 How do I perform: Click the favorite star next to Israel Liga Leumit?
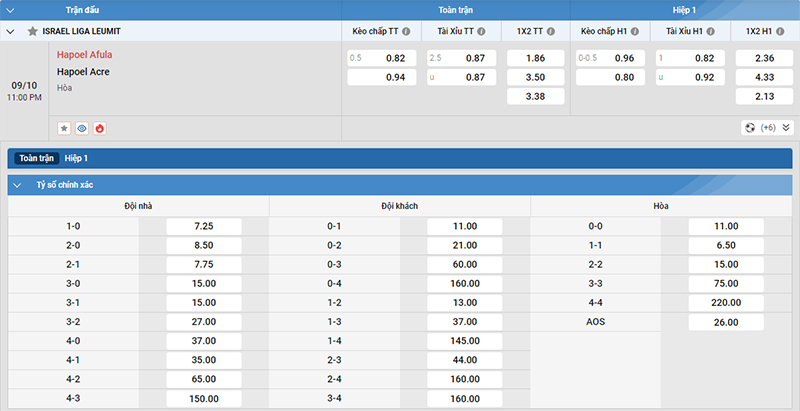(33, 31)
